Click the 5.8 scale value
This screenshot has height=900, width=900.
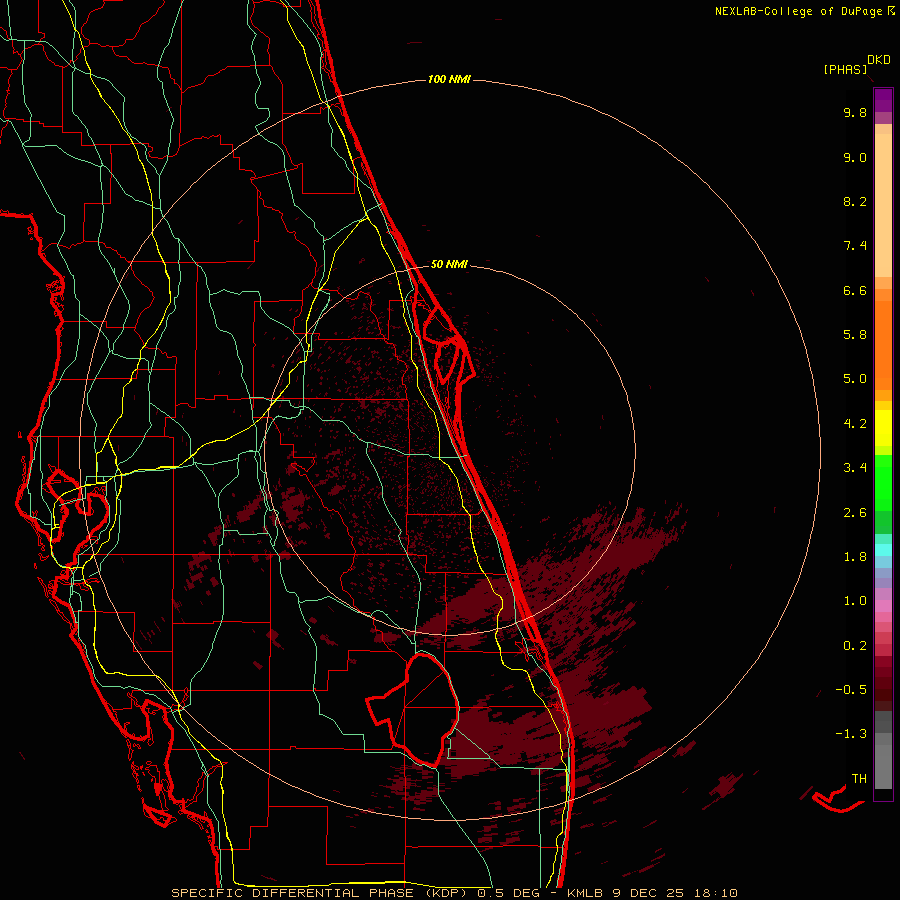coord(855,335)
